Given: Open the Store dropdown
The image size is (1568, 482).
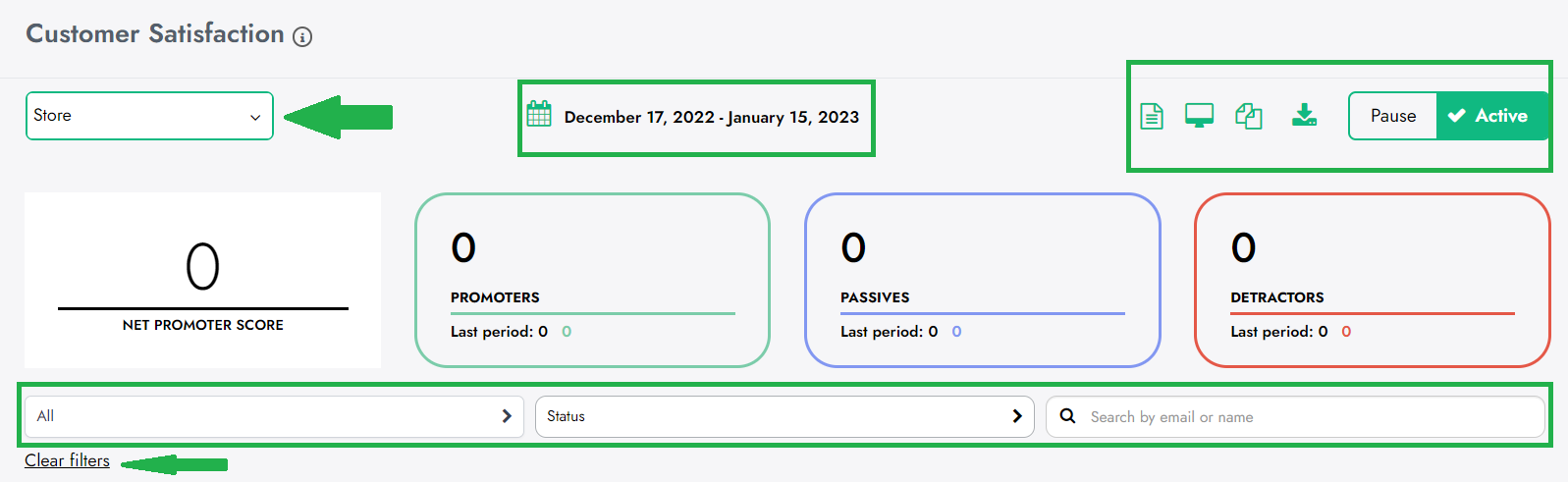Looking at the screenshot, I should pos(149,116).
